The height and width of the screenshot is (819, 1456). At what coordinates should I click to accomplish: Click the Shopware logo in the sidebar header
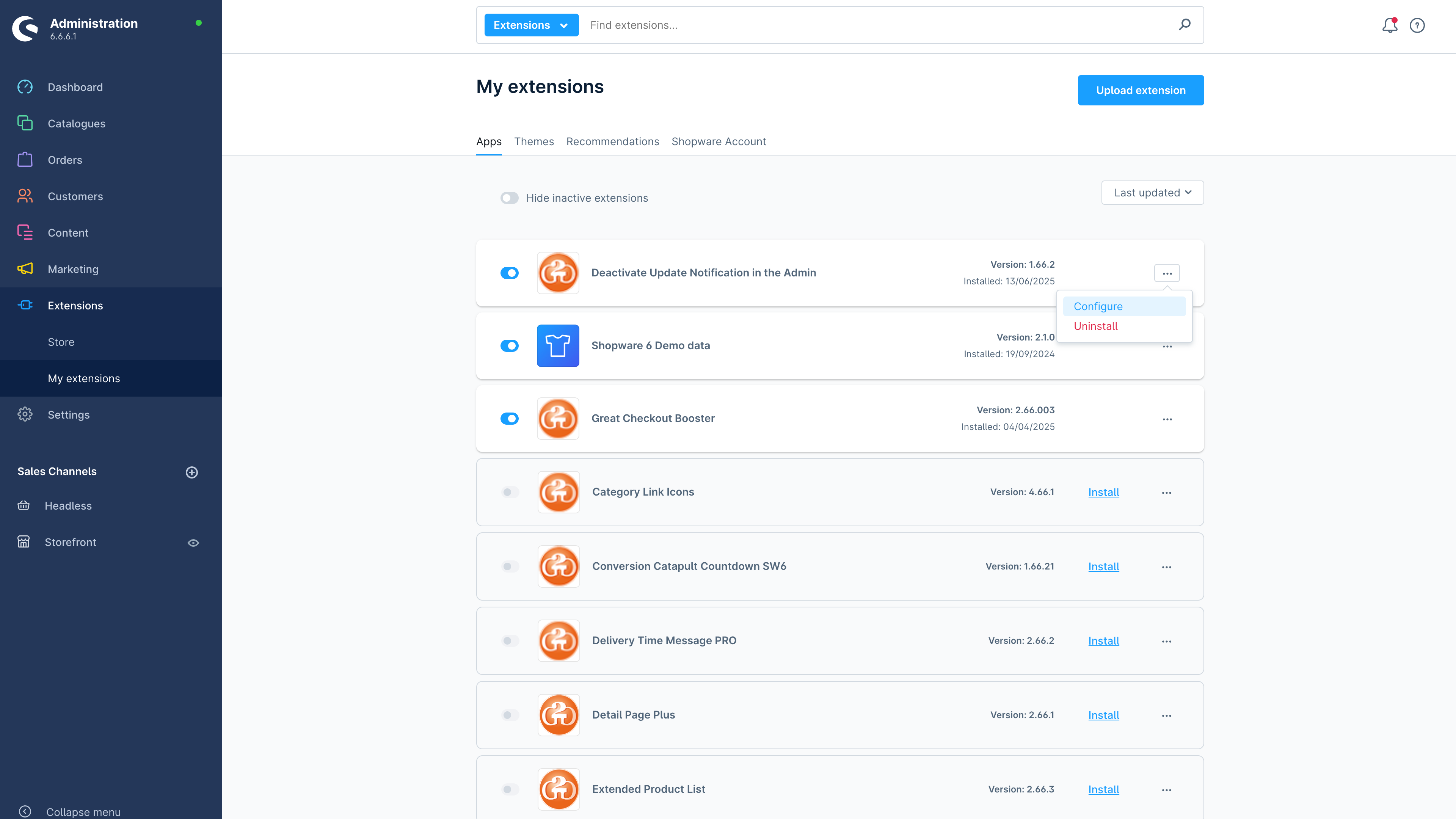[25, 28]
